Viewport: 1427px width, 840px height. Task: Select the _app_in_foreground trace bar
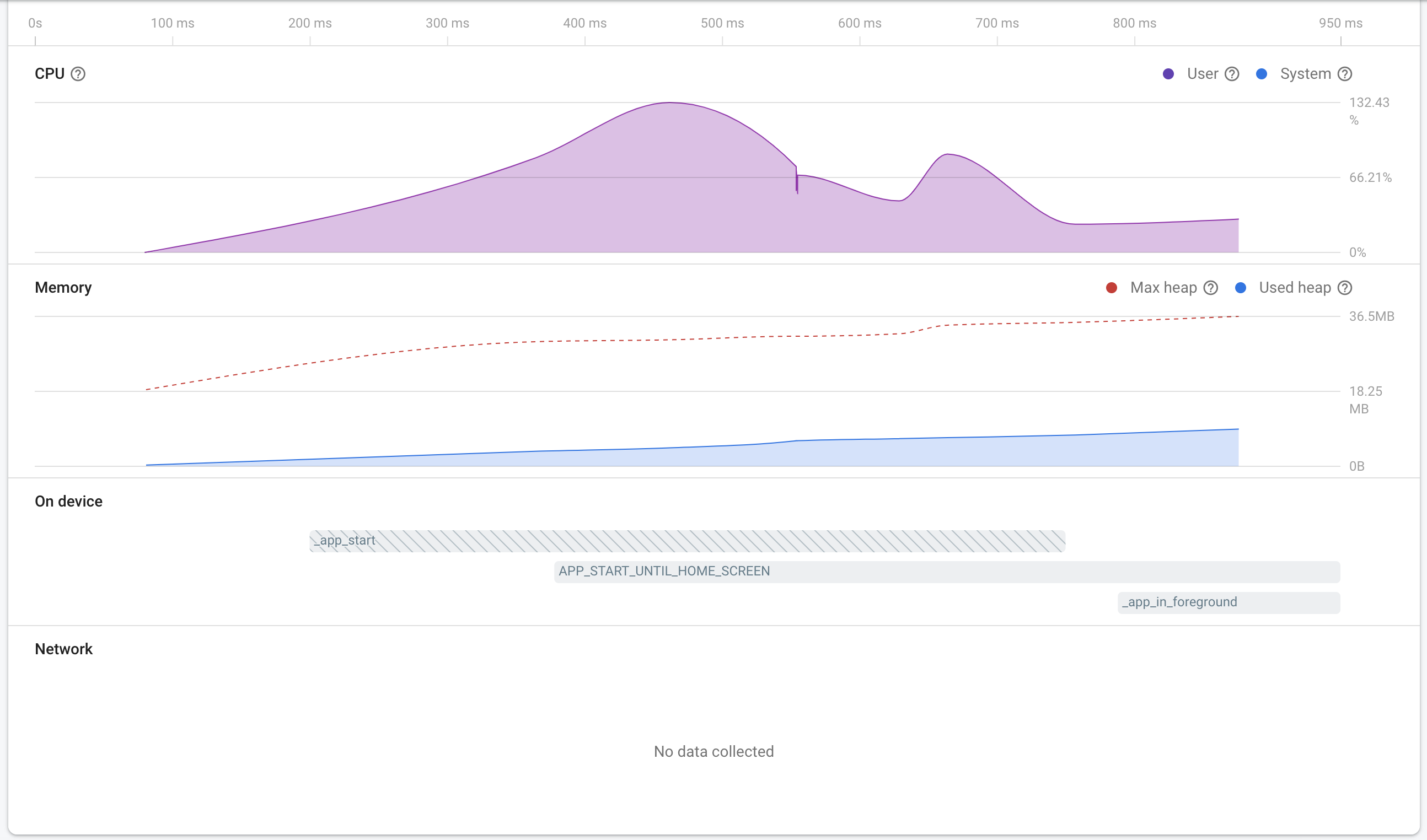pos(1229,603)
